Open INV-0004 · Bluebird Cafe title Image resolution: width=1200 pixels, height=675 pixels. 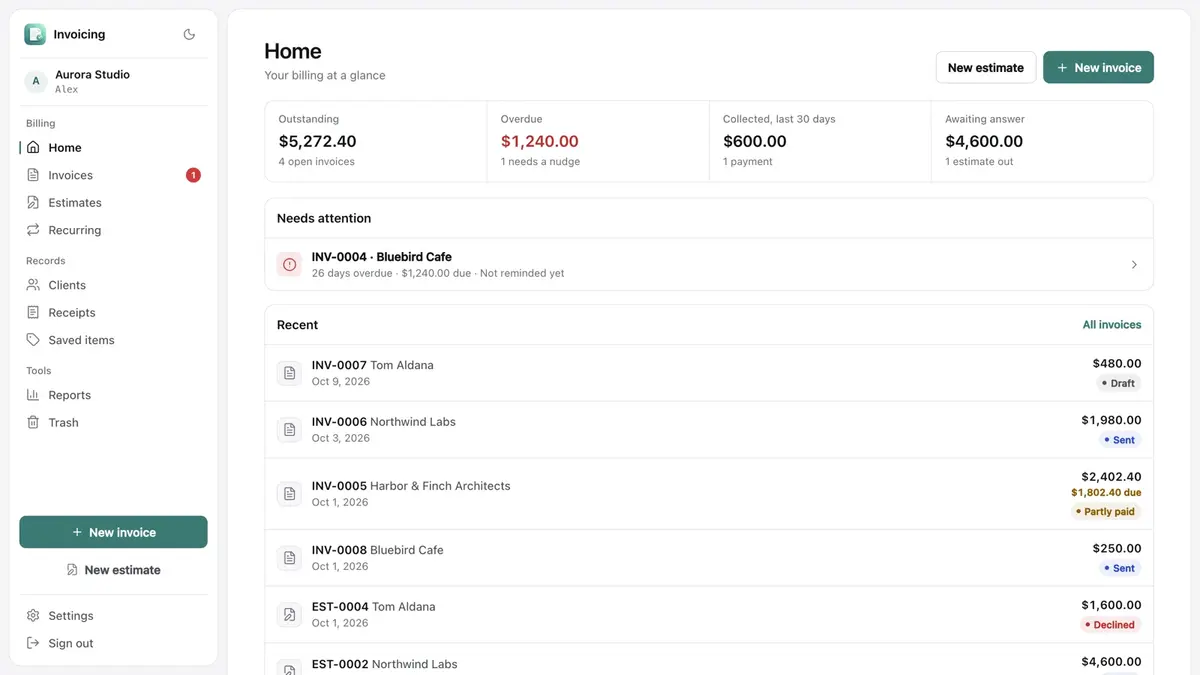[382, 257]
